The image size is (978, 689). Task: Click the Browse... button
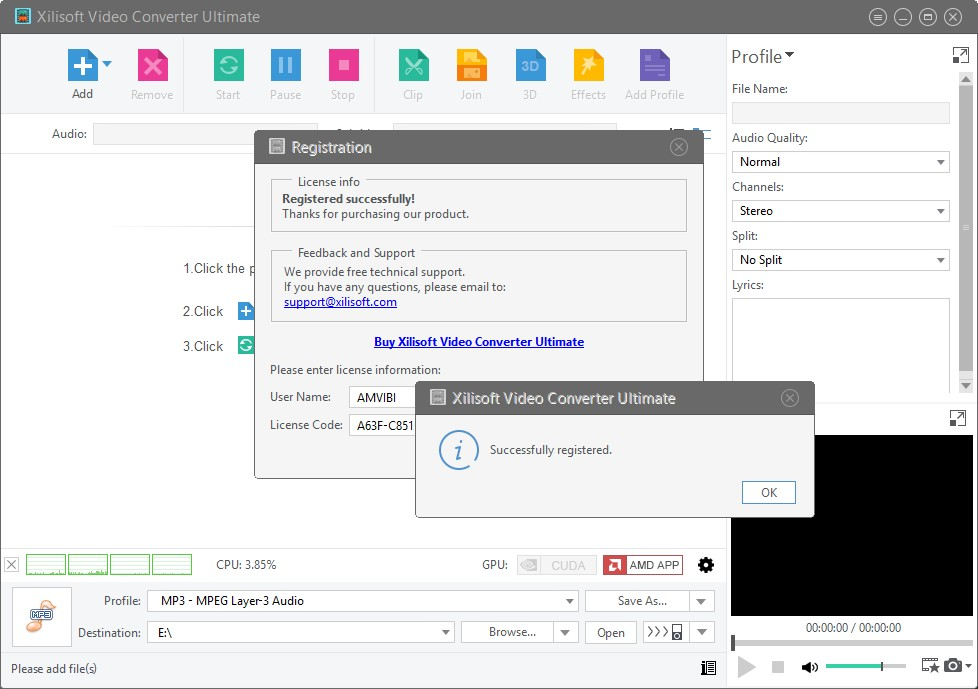click(x=507, y=632)
